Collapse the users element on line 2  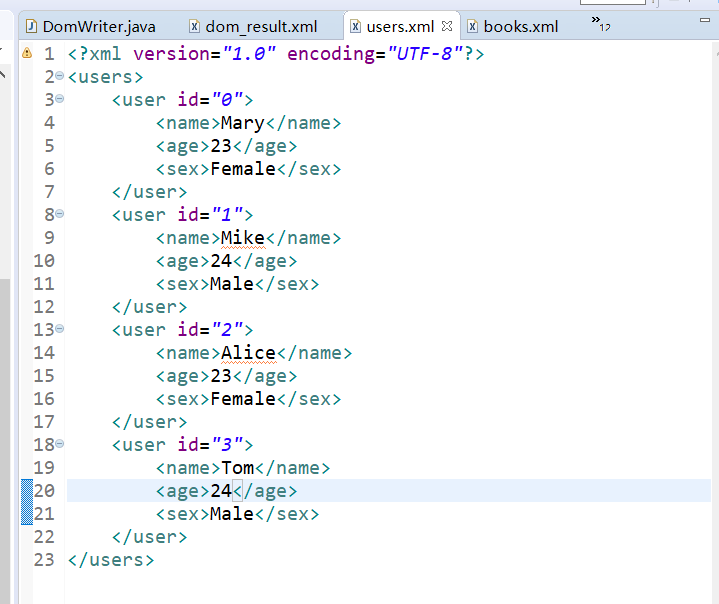point(60,76)
